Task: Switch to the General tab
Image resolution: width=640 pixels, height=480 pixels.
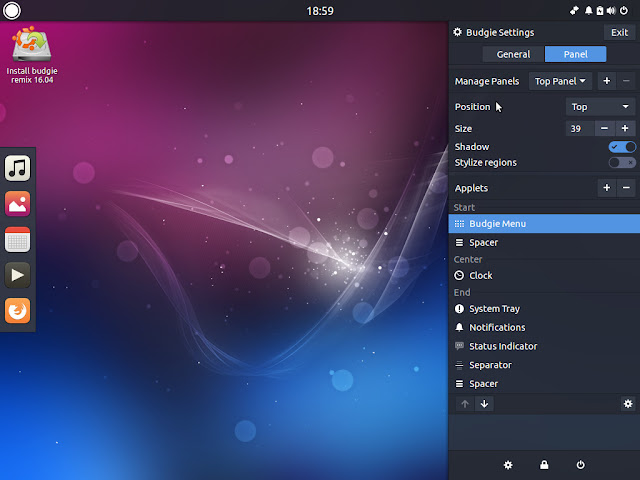Action: point(513,54)
